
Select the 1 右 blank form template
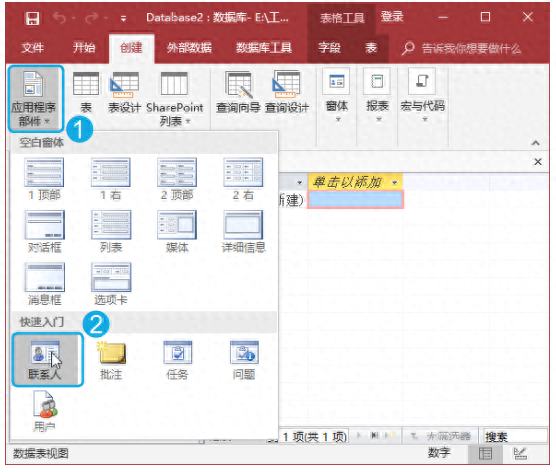pyautogui.click(x=111, y=179)
